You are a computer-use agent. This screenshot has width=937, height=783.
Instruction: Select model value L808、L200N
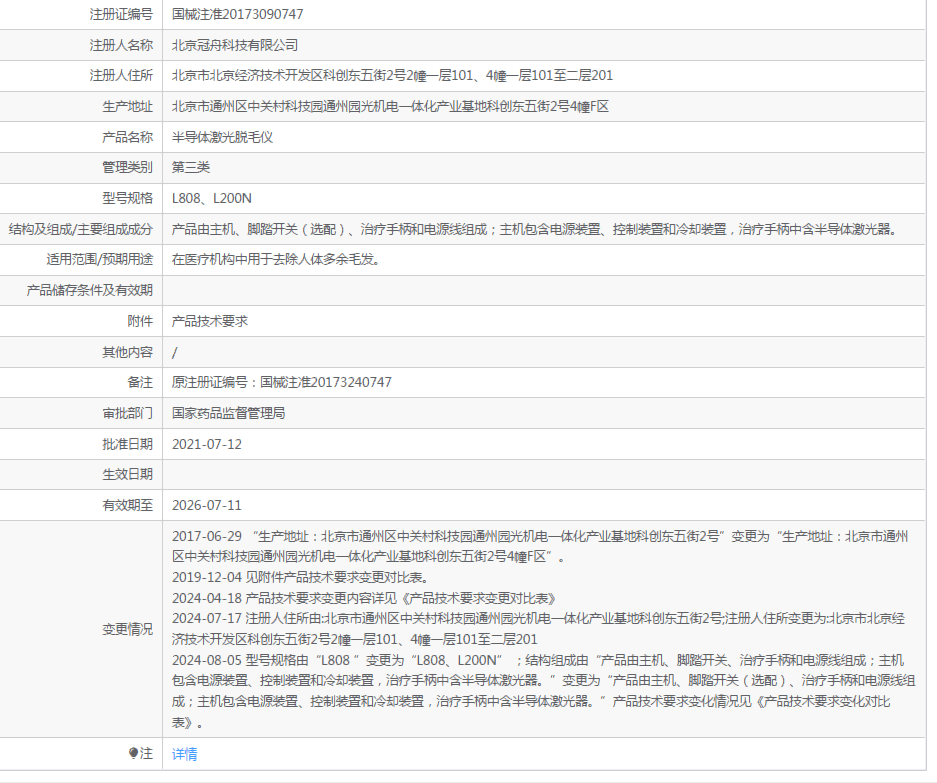pyautogui.click(x=212, y=198)
